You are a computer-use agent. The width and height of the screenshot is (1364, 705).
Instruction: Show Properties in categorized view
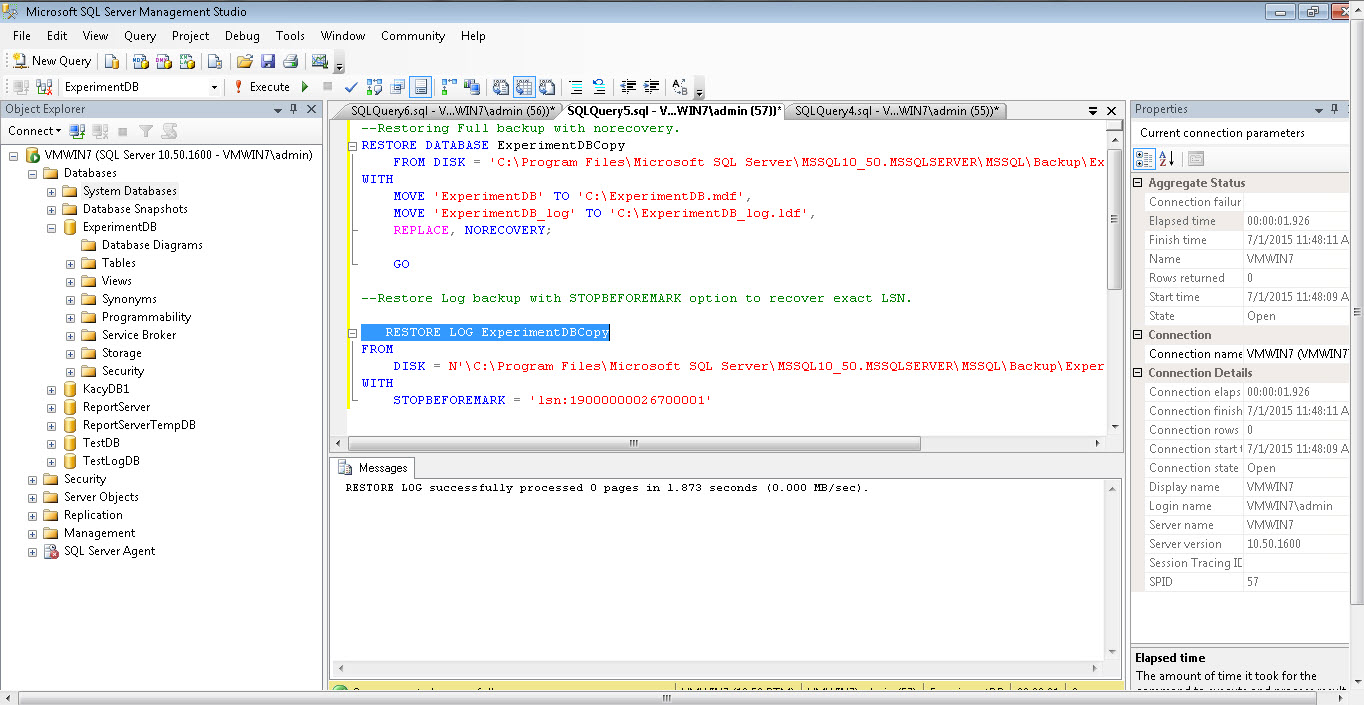[1145, 159]
